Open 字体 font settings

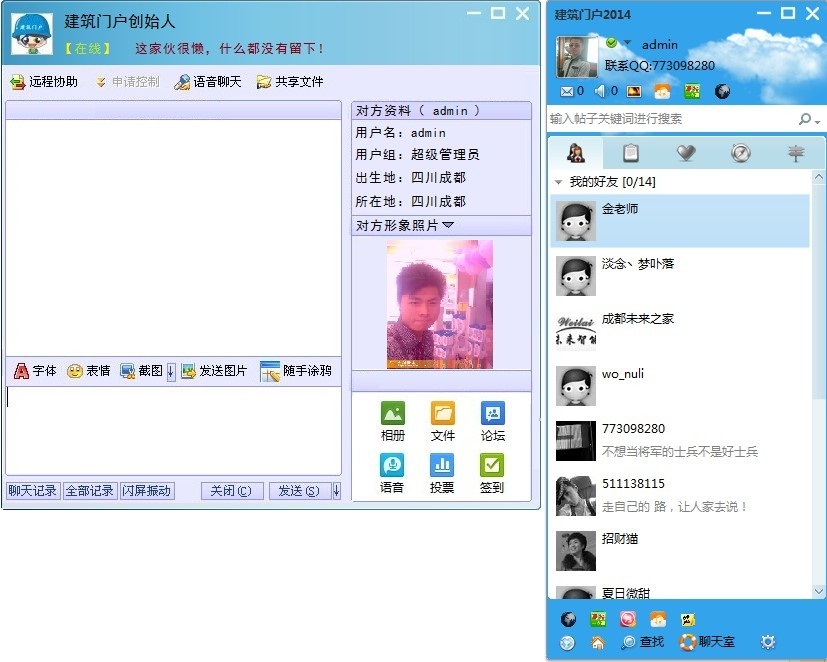(x=35, y=371)
